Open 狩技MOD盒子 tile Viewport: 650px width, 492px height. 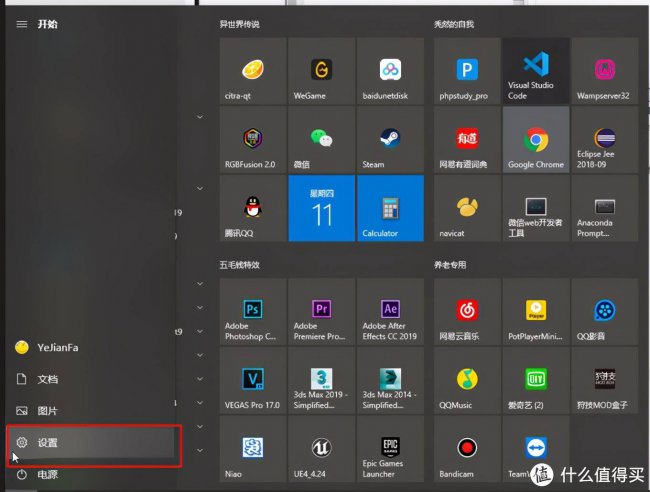pos(605,381)
